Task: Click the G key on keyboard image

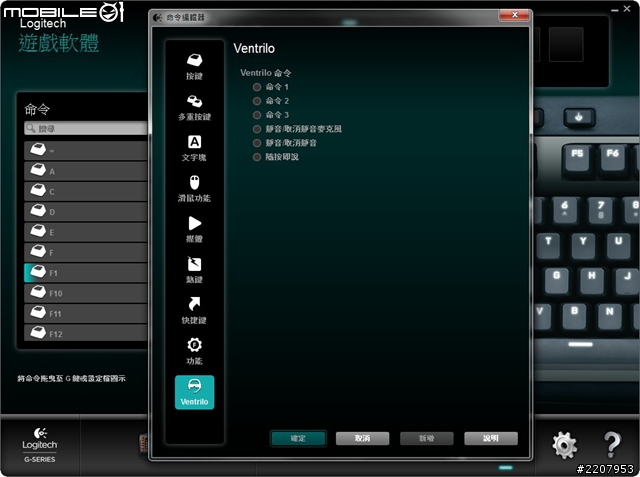Action: tap(556, 281)
